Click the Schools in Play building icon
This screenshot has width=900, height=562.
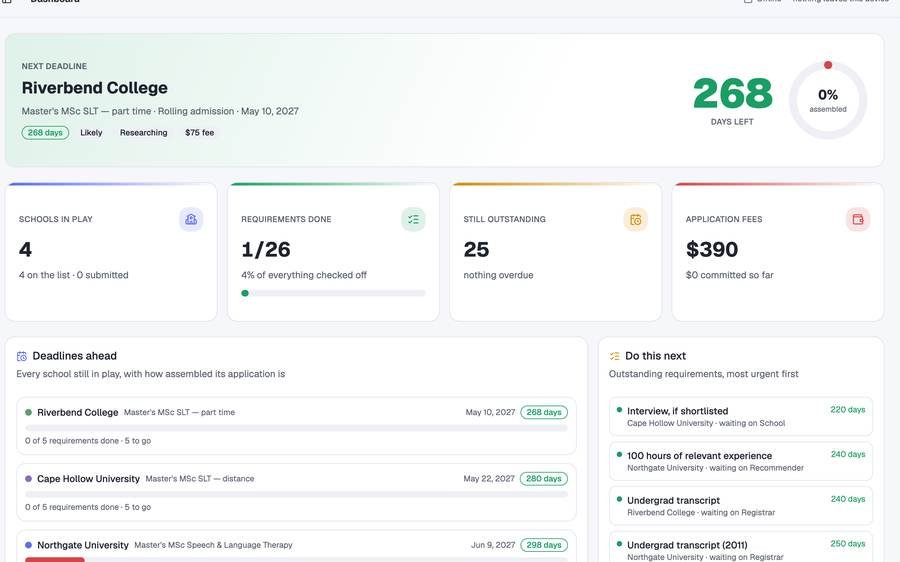(x=191, y=219)
